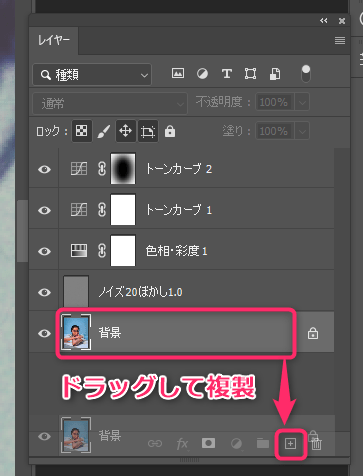Select the トーンカーブ 1 curves adjustment icon
Viewport: 363px width, 476px height.
coord(79,210)
